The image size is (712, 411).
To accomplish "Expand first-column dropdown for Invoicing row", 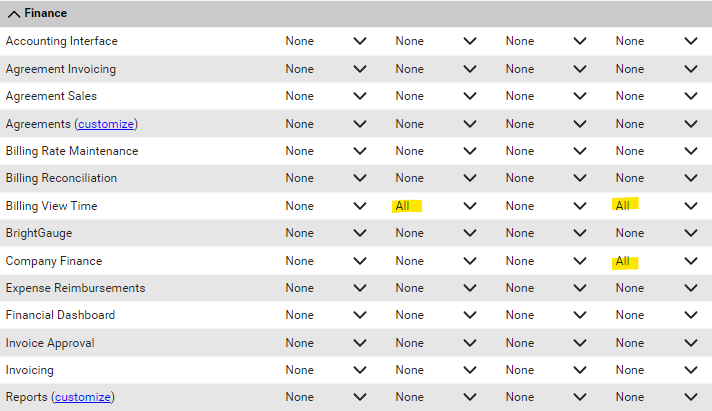I will click(326, 371).
